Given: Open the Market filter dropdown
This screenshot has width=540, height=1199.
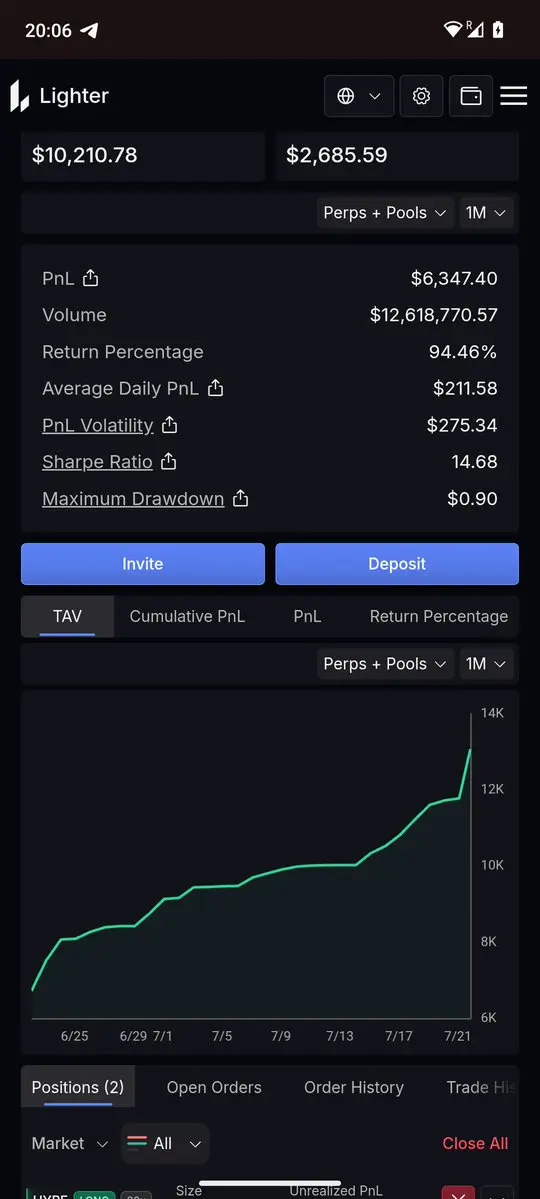Looking at the screenshot, I should [70, 1143].
